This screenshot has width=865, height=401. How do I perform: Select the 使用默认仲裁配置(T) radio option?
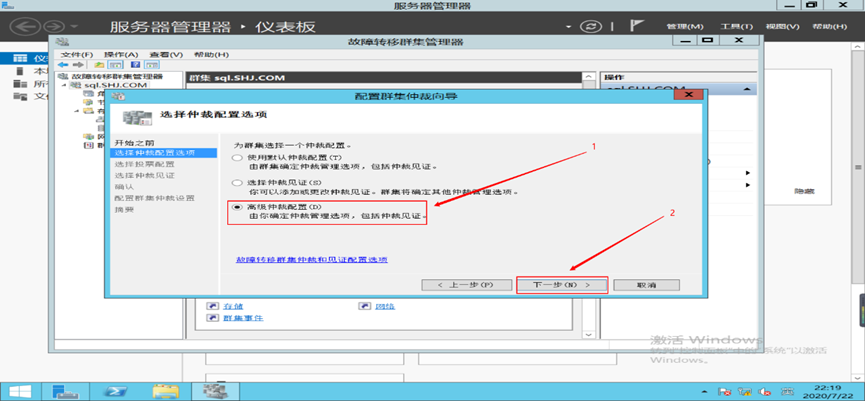[x=237, y=158]
